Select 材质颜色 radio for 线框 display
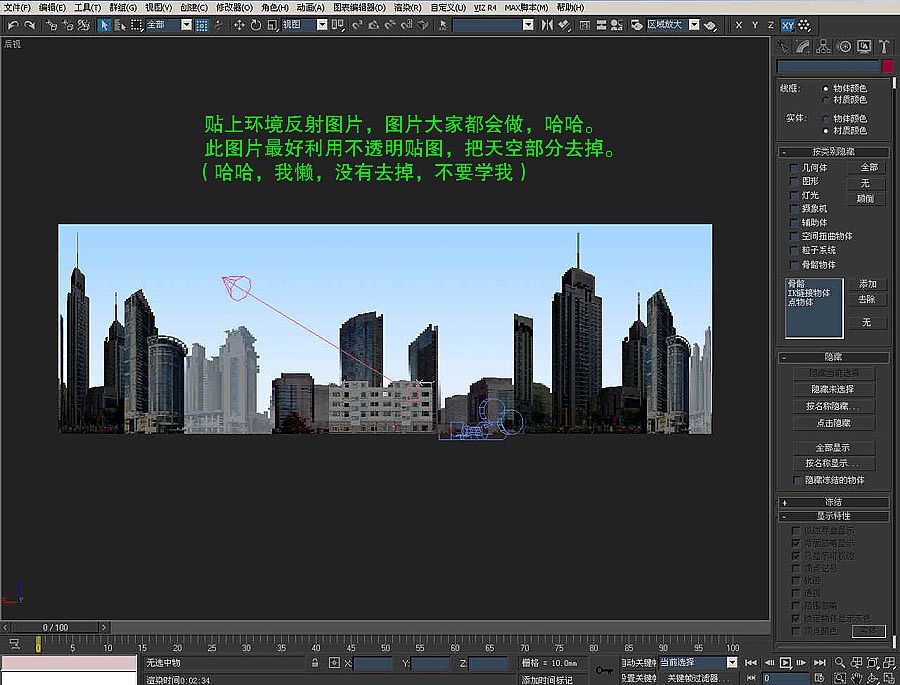Image resolution: width=900 pixels, height=685 pixels. [x=823, y=100]
